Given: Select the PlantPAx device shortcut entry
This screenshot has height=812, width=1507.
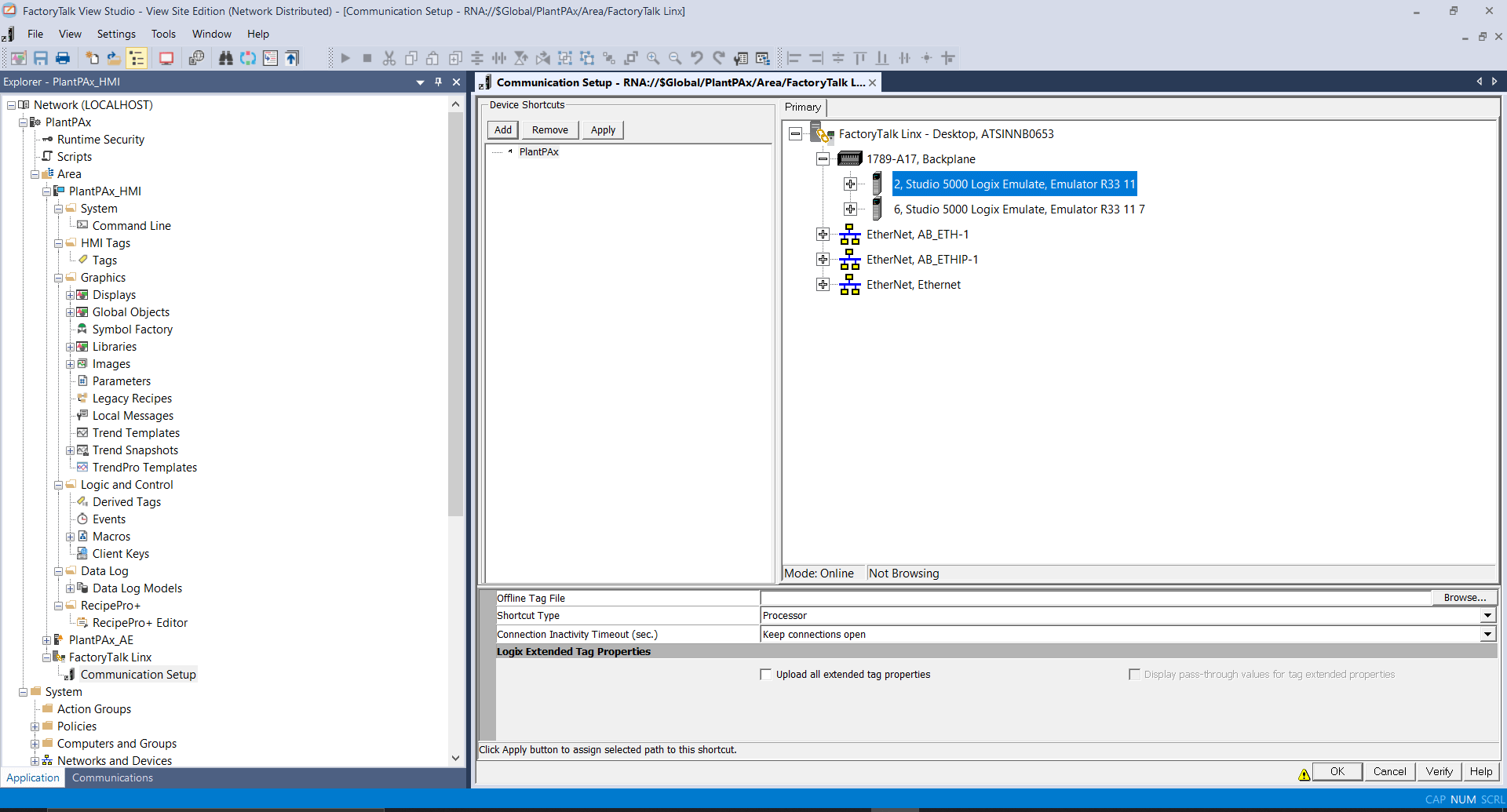Looking at the screenshot, I should click(x=538, y=152).
